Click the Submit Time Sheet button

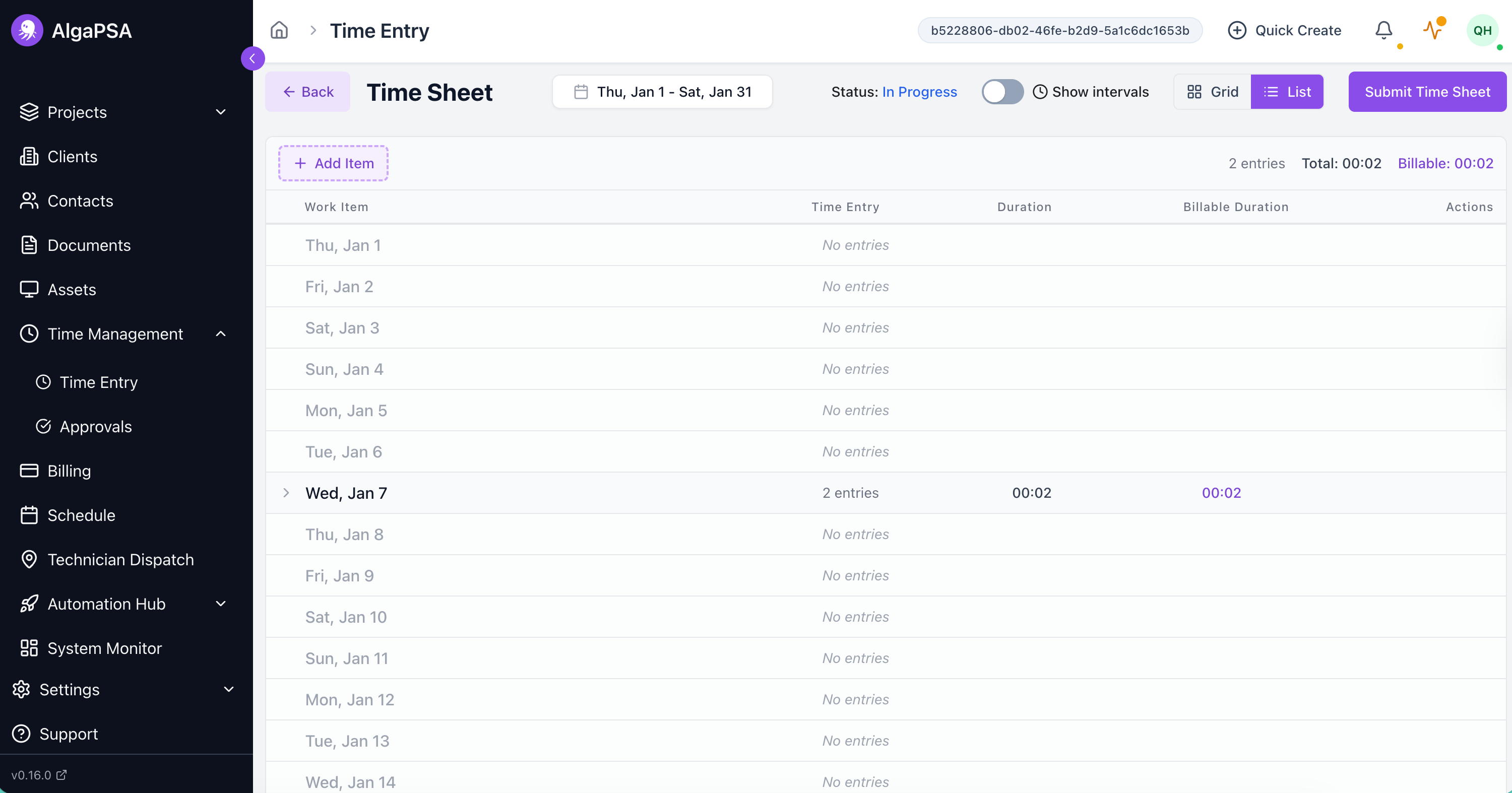tap(1427, 92)
